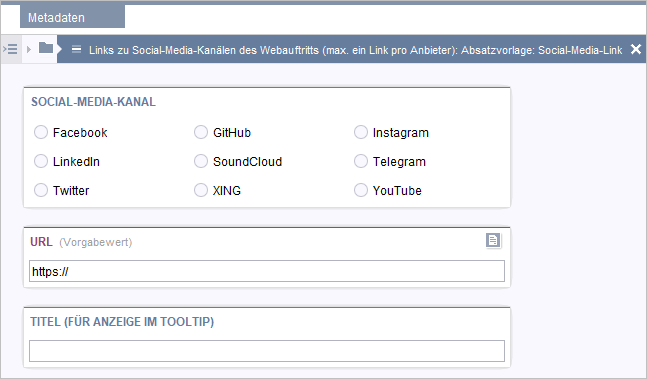The image size is (647, 379).
Task: Pick the Twitter radio button
Action: click(41, 190)
